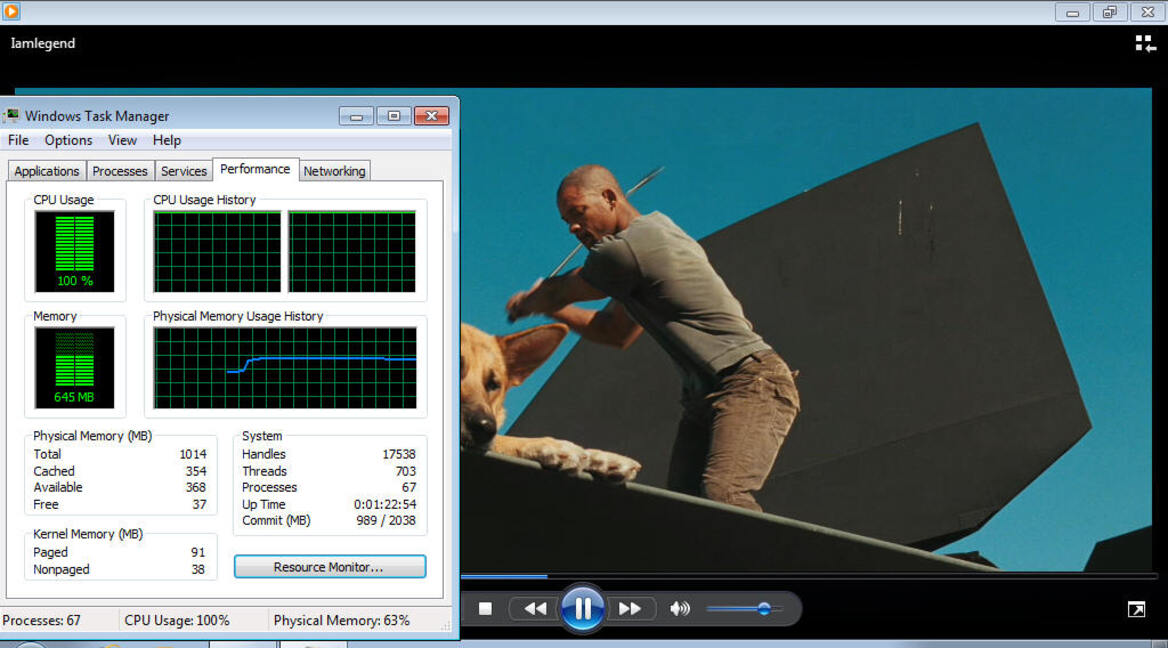Click the Iamlegend video title text
The image size is (1168, 648).
click(x=43, y=43)
